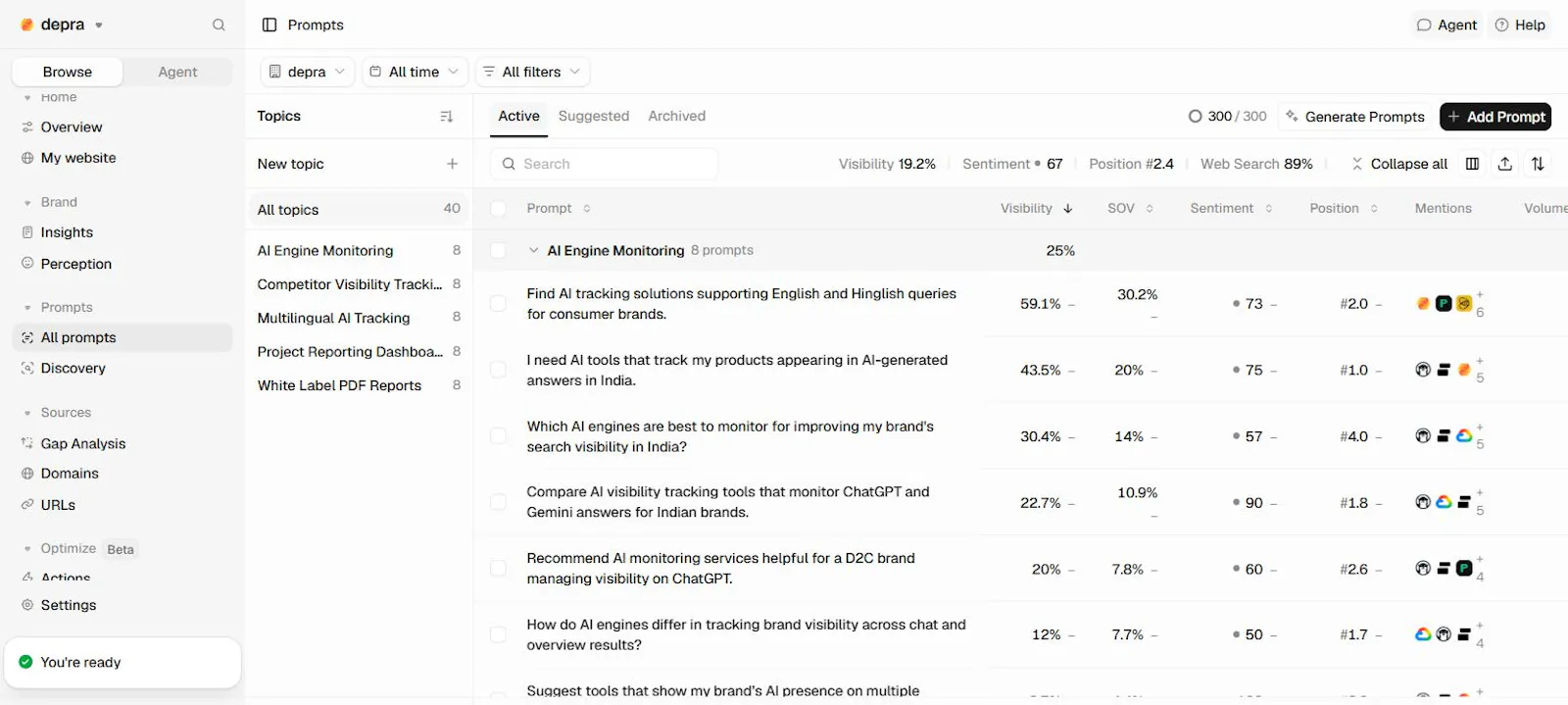Click the export upload icon in the prompts toolbar
Screen dimensions: 1568x705
click(1505, 164)
